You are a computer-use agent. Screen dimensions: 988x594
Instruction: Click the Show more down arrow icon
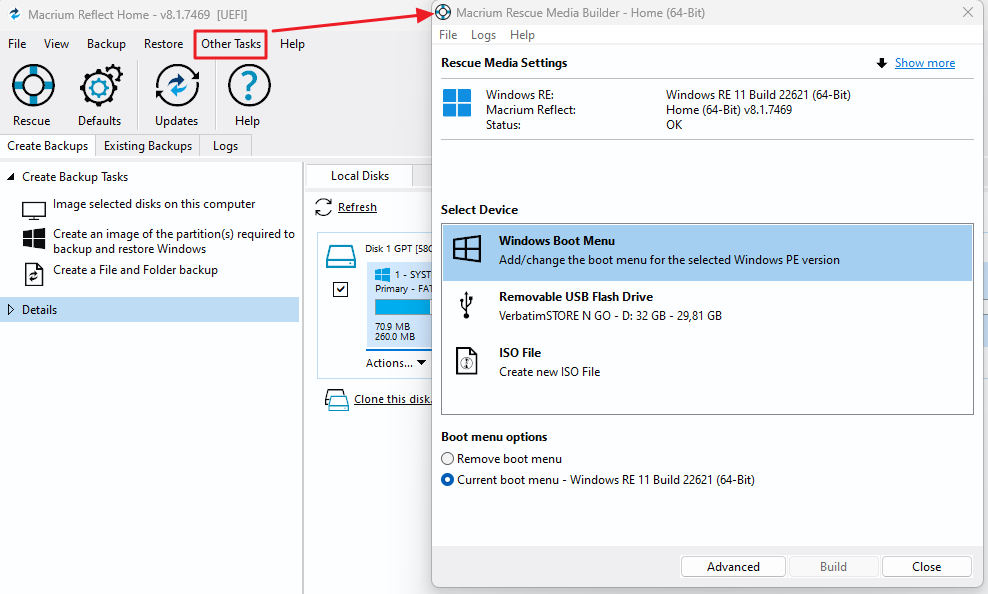pos(882,63)
